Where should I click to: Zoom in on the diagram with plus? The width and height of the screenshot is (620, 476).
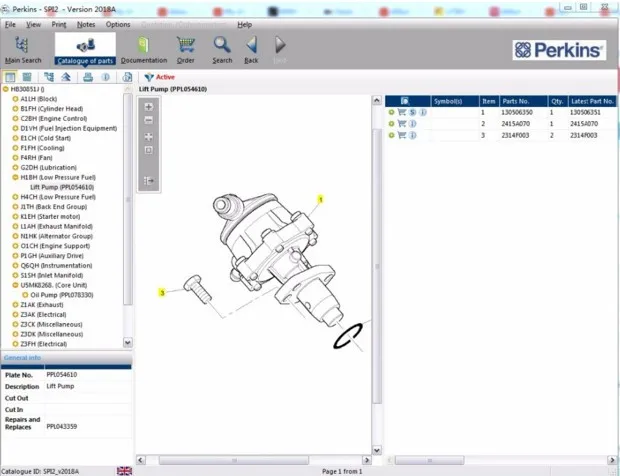click(149, 107)
